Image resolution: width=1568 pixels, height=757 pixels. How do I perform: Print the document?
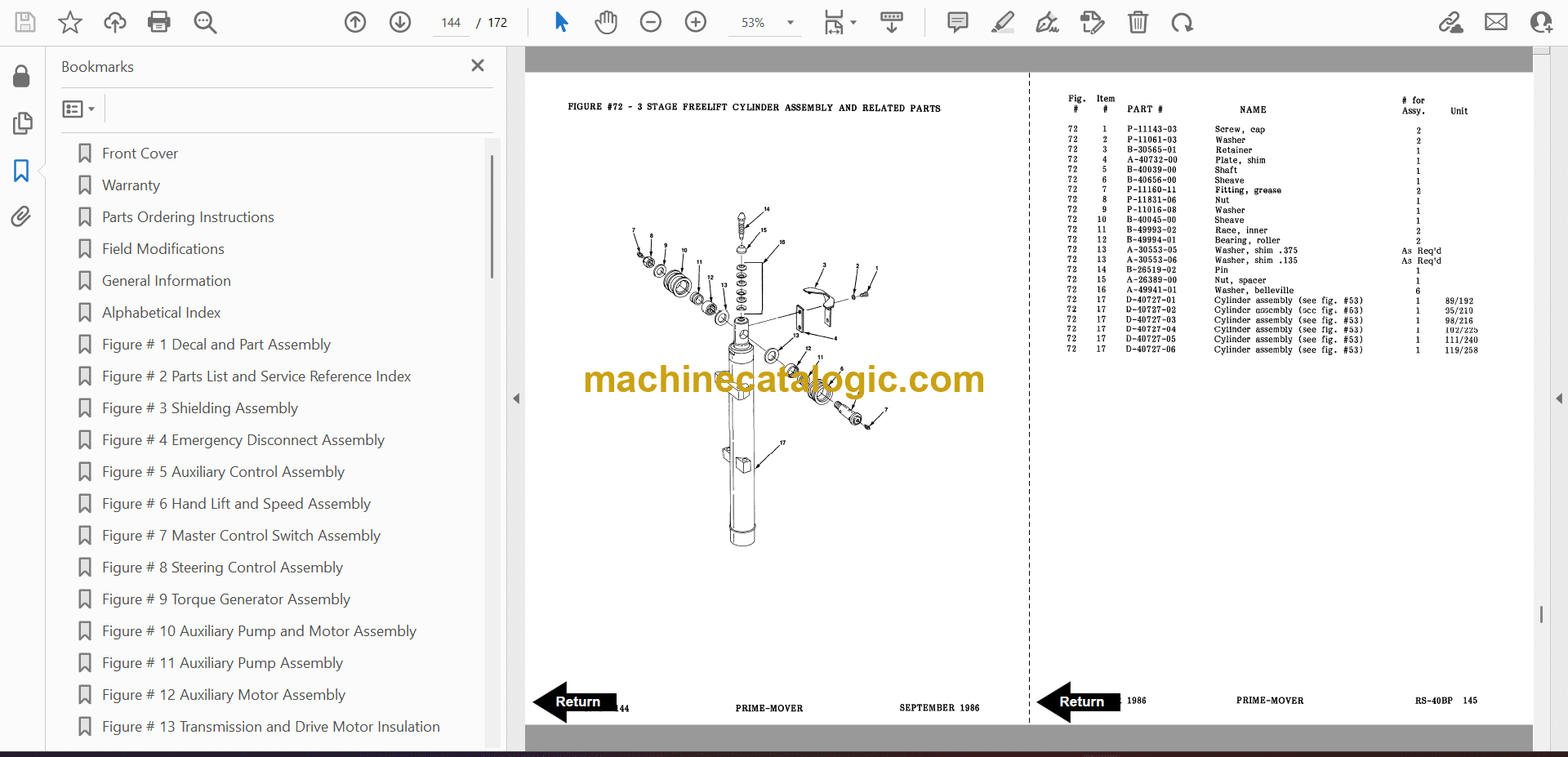point(159,22)
